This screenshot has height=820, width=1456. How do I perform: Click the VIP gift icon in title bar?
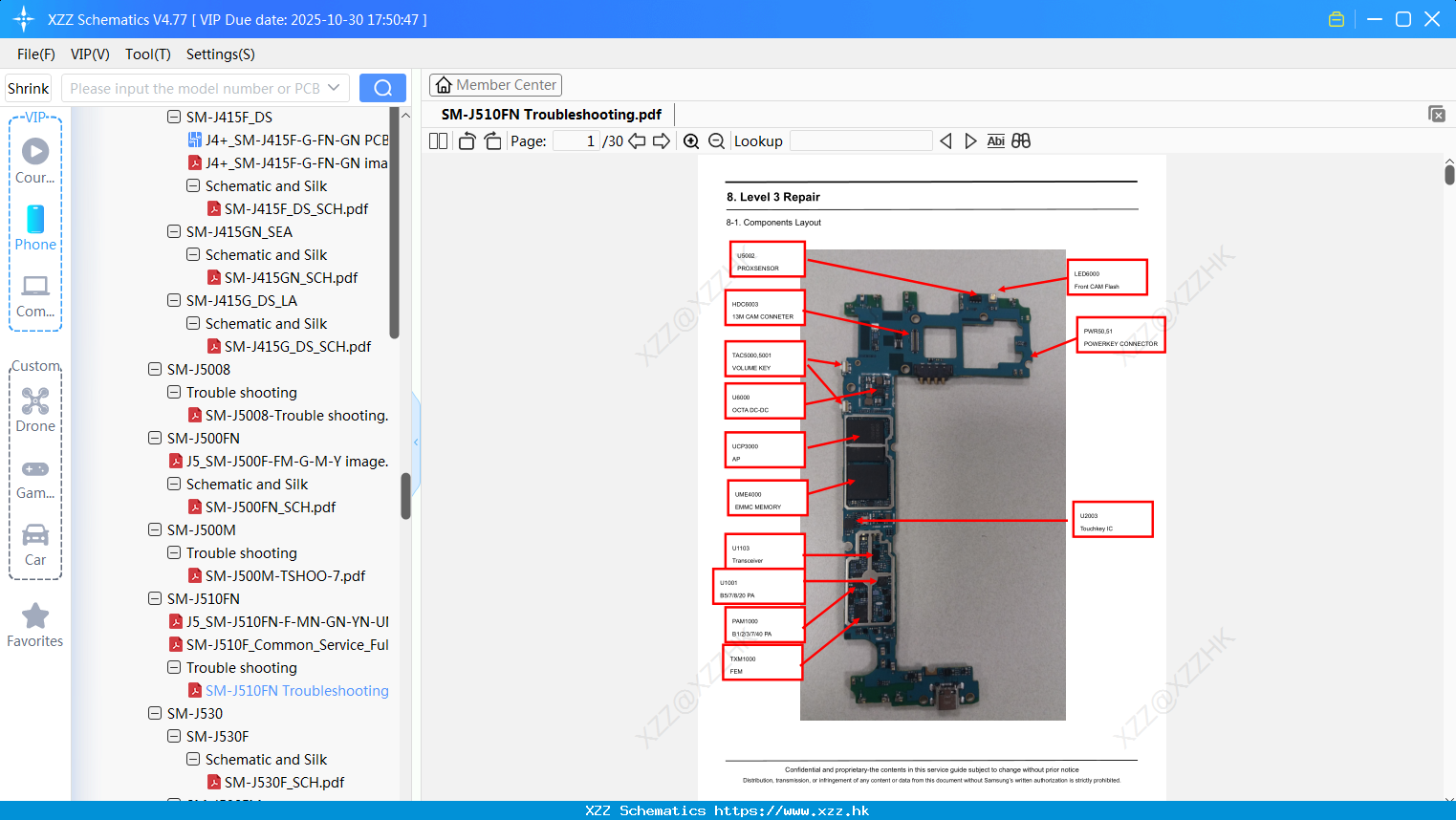1336,19
